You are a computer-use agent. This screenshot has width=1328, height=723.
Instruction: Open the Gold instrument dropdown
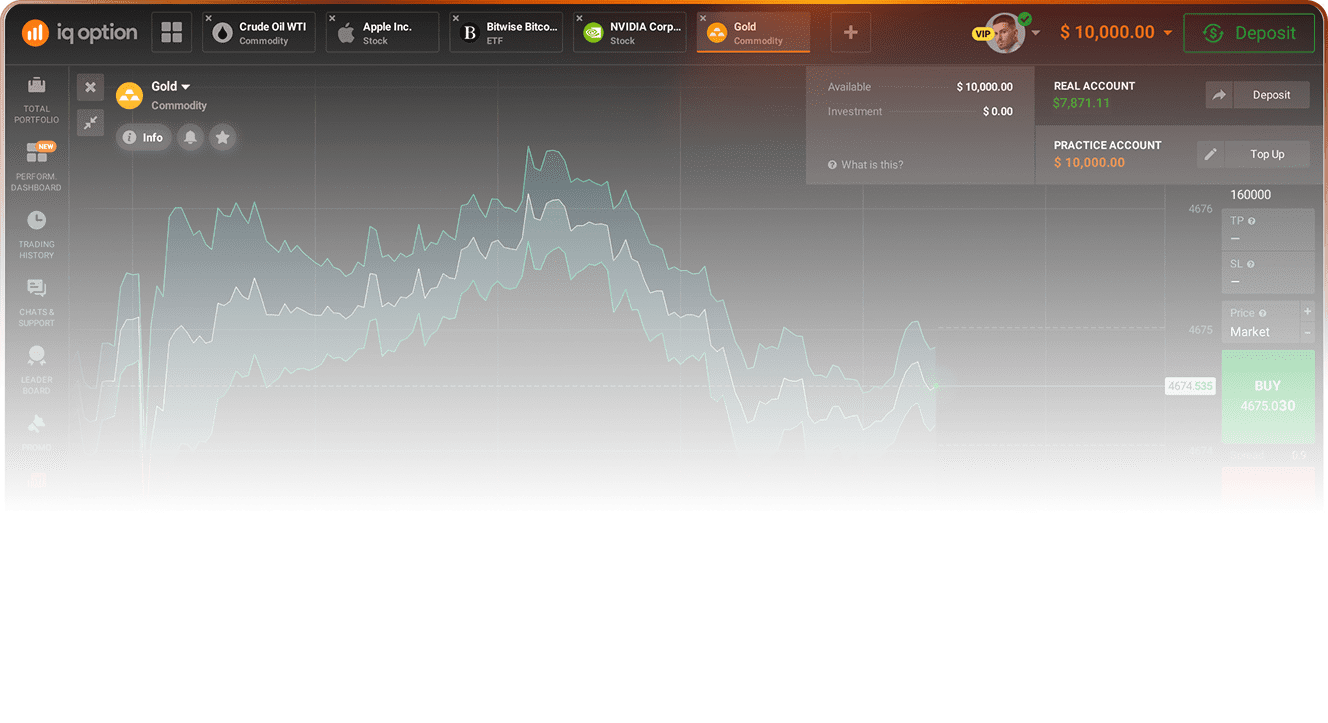(x=168, y=86)
